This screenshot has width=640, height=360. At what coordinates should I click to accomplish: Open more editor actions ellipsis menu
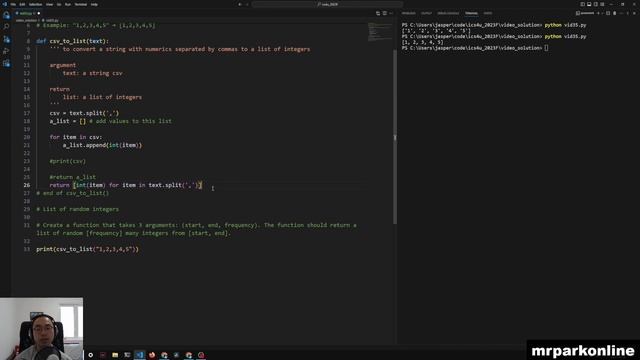pyautogui.click(x=391, y=13)
